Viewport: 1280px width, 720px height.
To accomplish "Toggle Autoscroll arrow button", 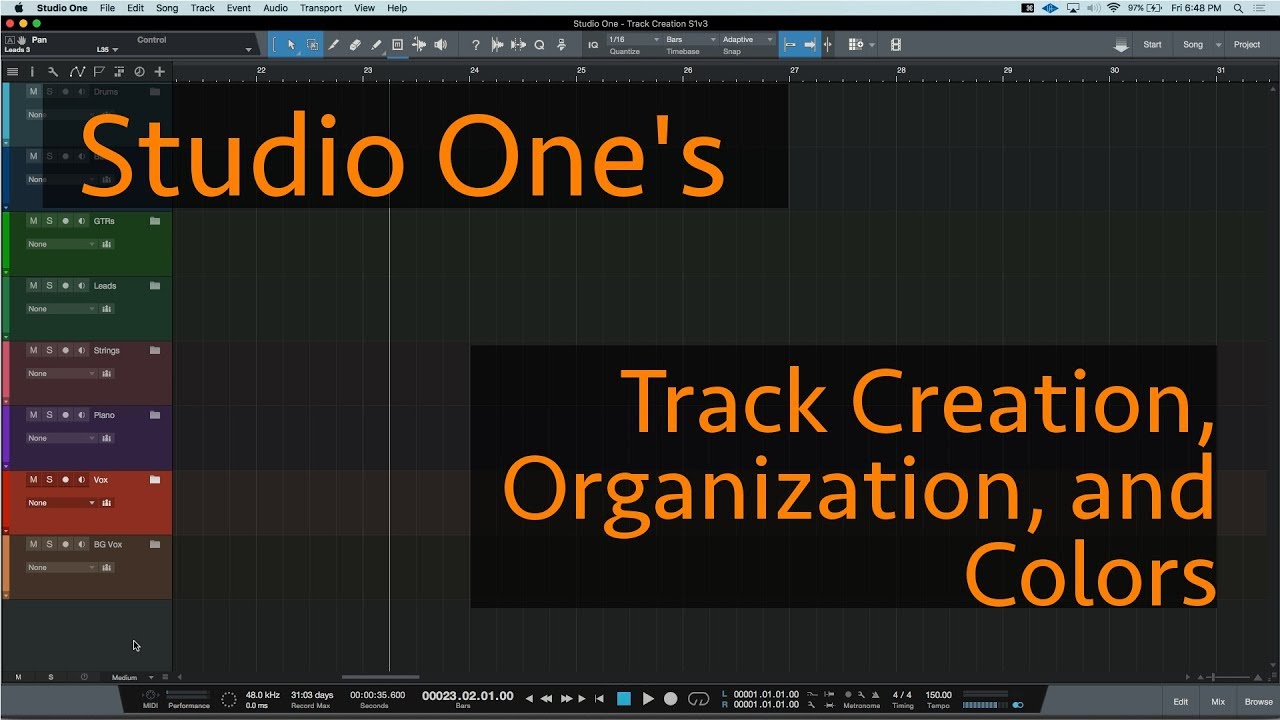I will (x=810, y=45).
